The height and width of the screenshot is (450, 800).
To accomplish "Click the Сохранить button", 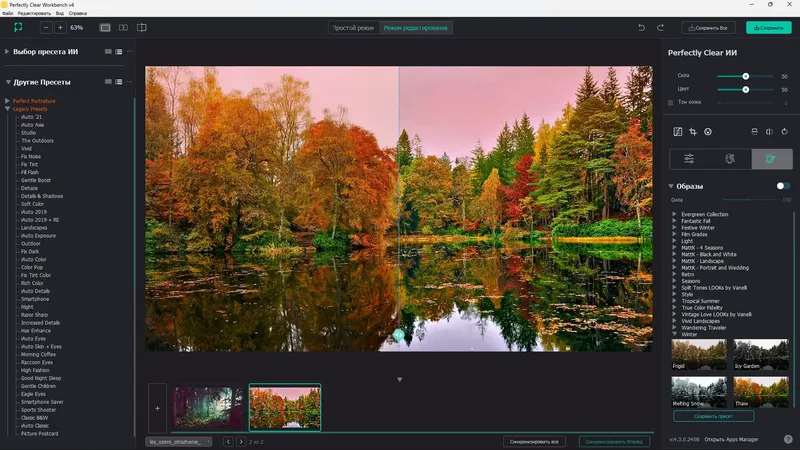I will 768,28.
